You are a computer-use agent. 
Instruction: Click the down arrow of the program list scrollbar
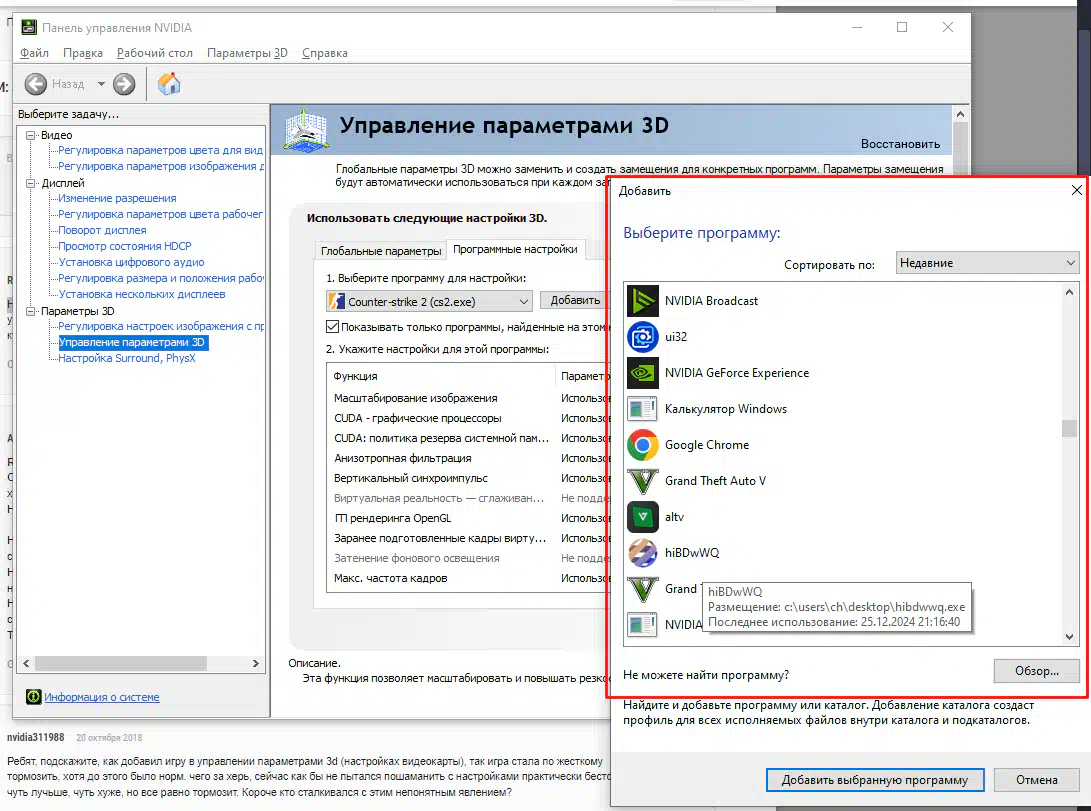(1069, 636)
